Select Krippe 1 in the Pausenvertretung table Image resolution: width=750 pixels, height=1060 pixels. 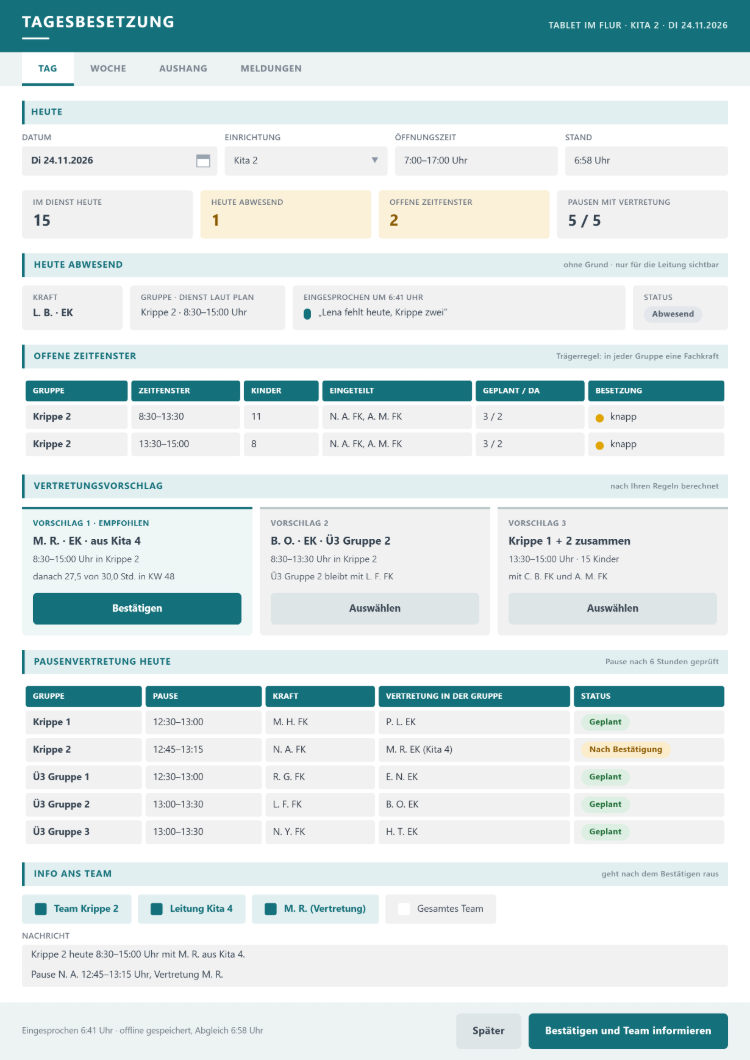[x=84, y=722]
